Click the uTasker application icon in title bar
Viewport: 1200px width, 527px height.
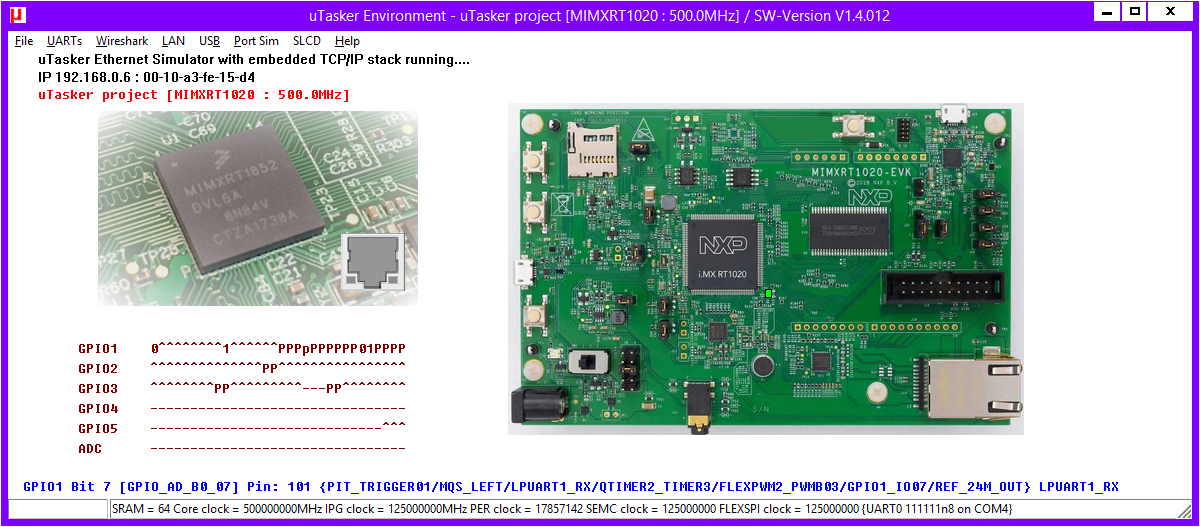click(x=17, y=15)
